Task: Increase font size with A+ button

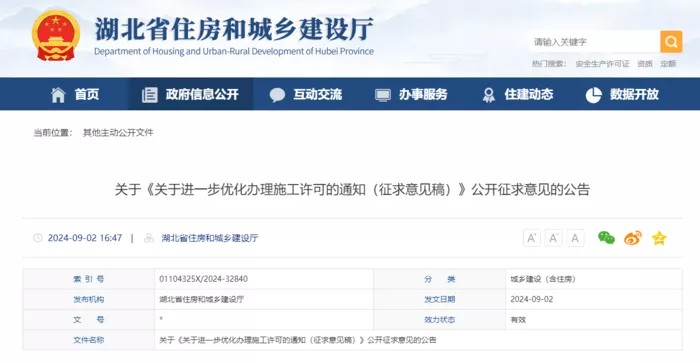Action: click(x=532, y=238)
